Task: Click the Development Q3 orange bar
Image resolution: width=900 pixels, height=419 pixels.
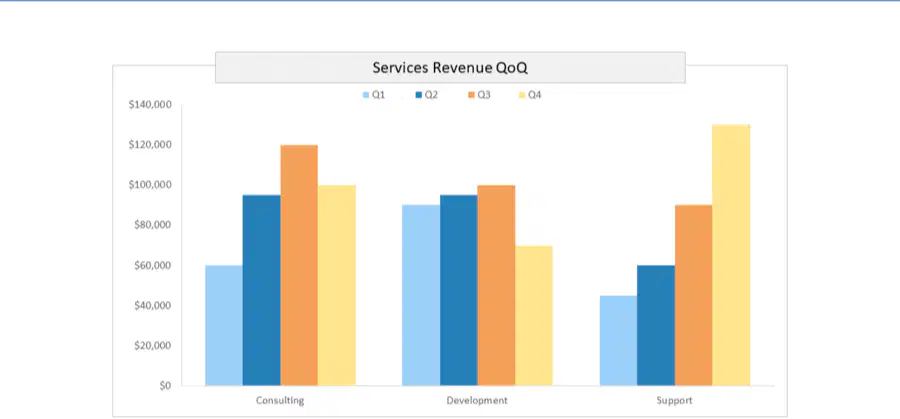Action: (x=496, y=285)
